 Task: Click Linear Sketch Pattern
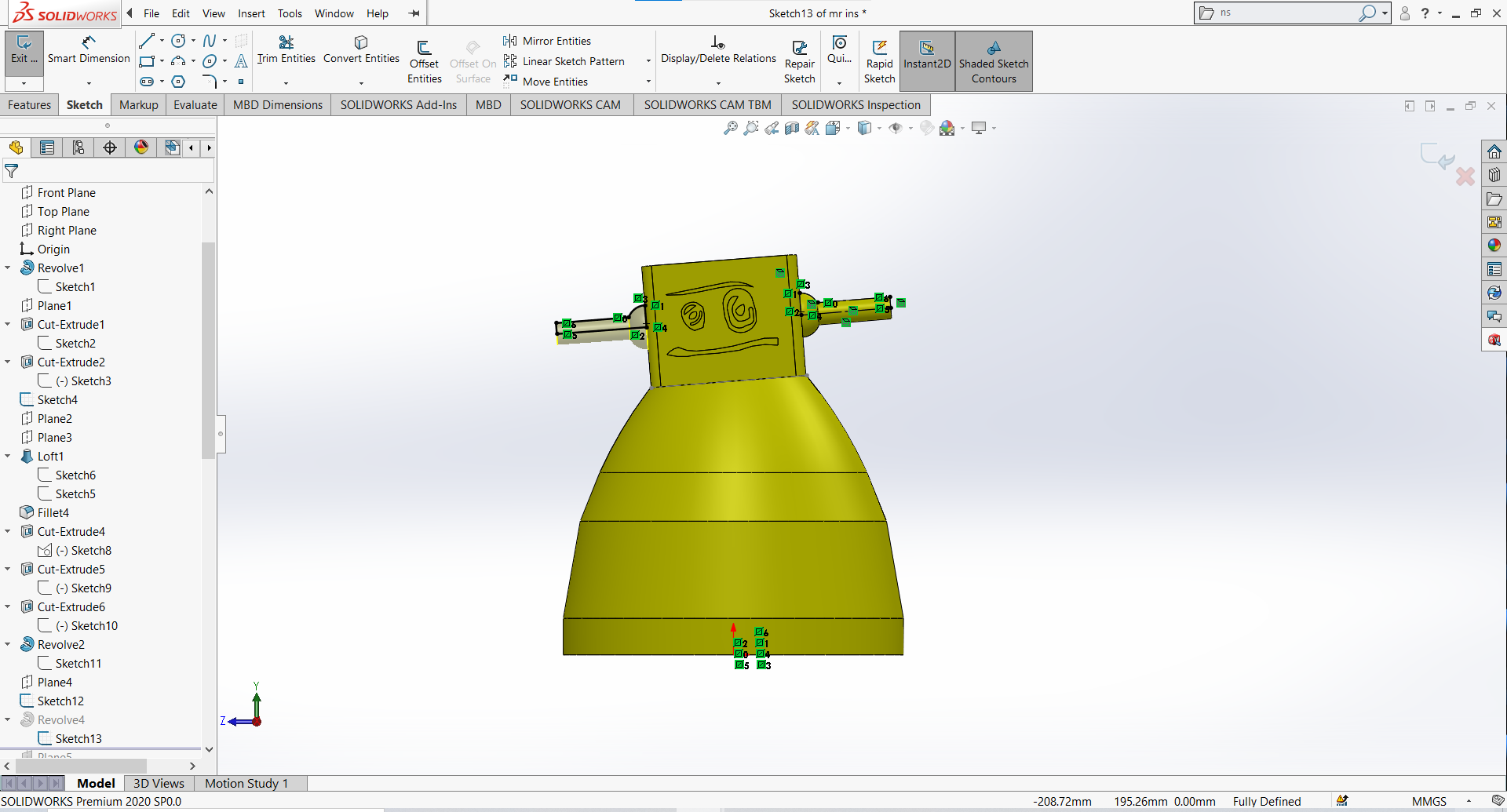click(x=564, y=61)
